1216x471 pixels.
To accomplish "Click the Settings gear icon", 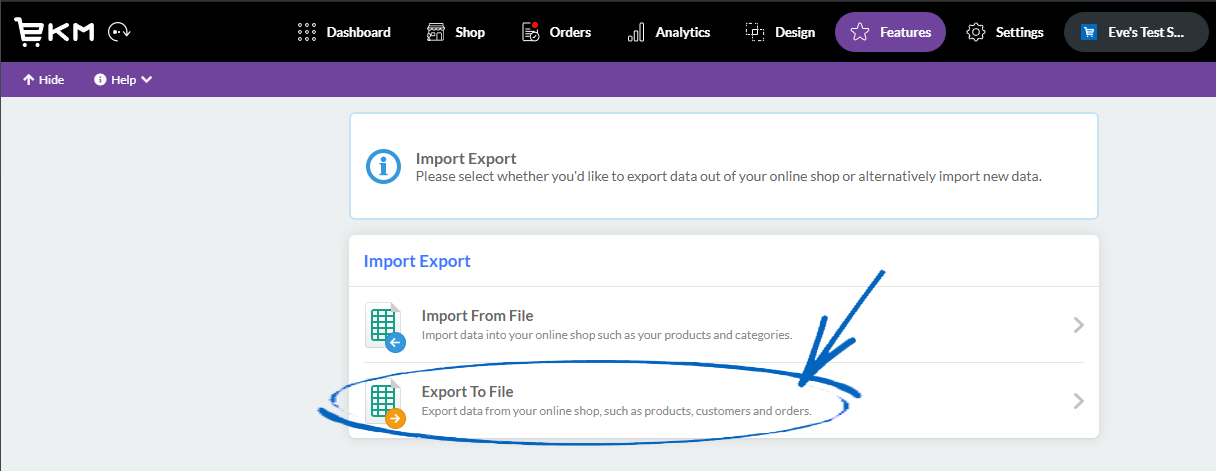I will [976, 32].
